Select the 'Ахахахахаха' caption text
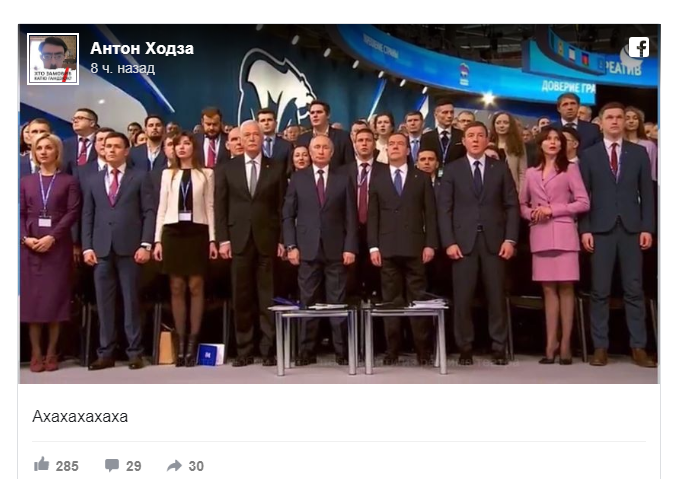Viewport: 674px width, 479px height. [x=80, y=417]
